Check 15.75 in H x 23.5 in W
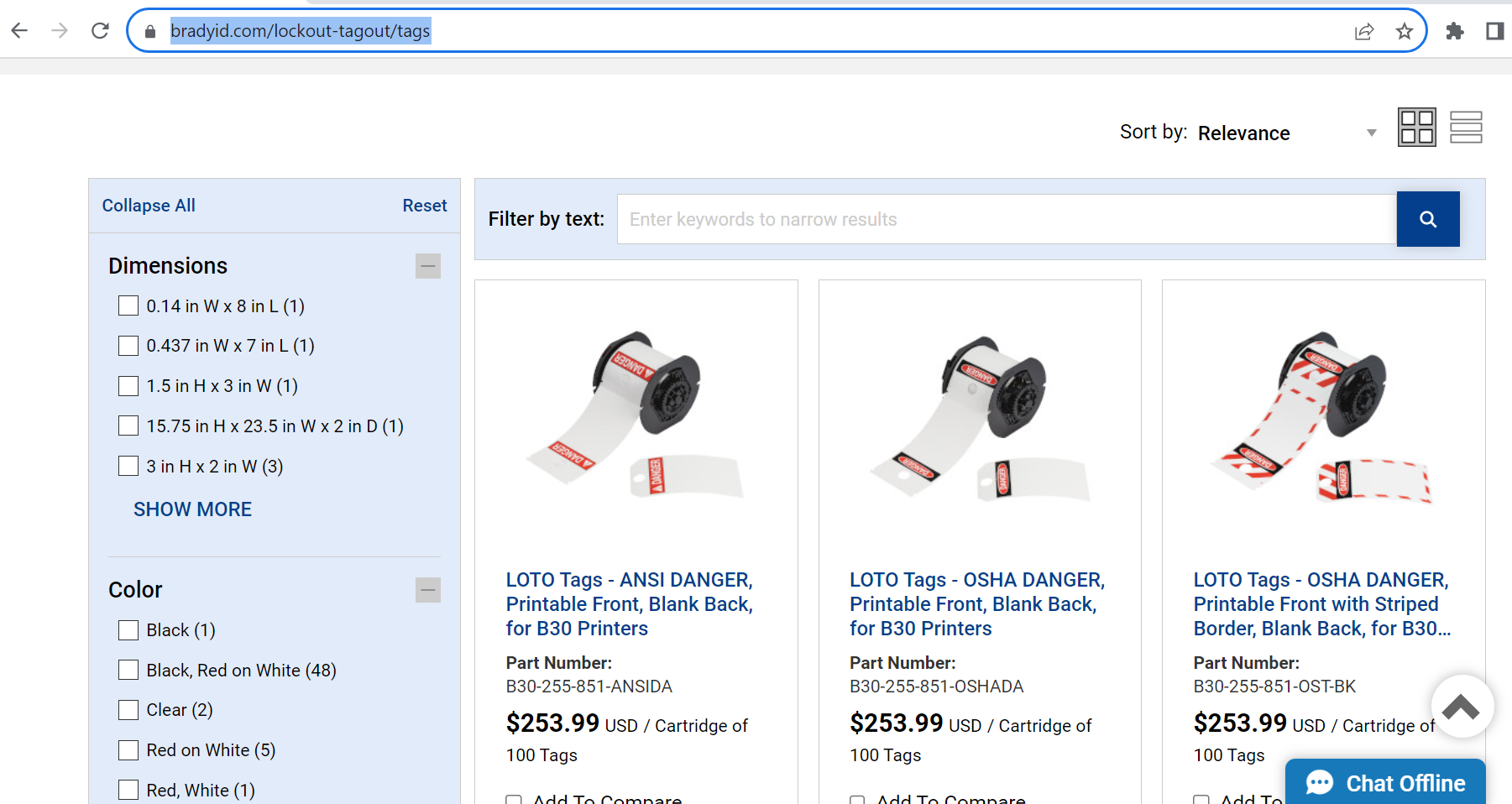1512x804 pixels. (x=128, y=426)
